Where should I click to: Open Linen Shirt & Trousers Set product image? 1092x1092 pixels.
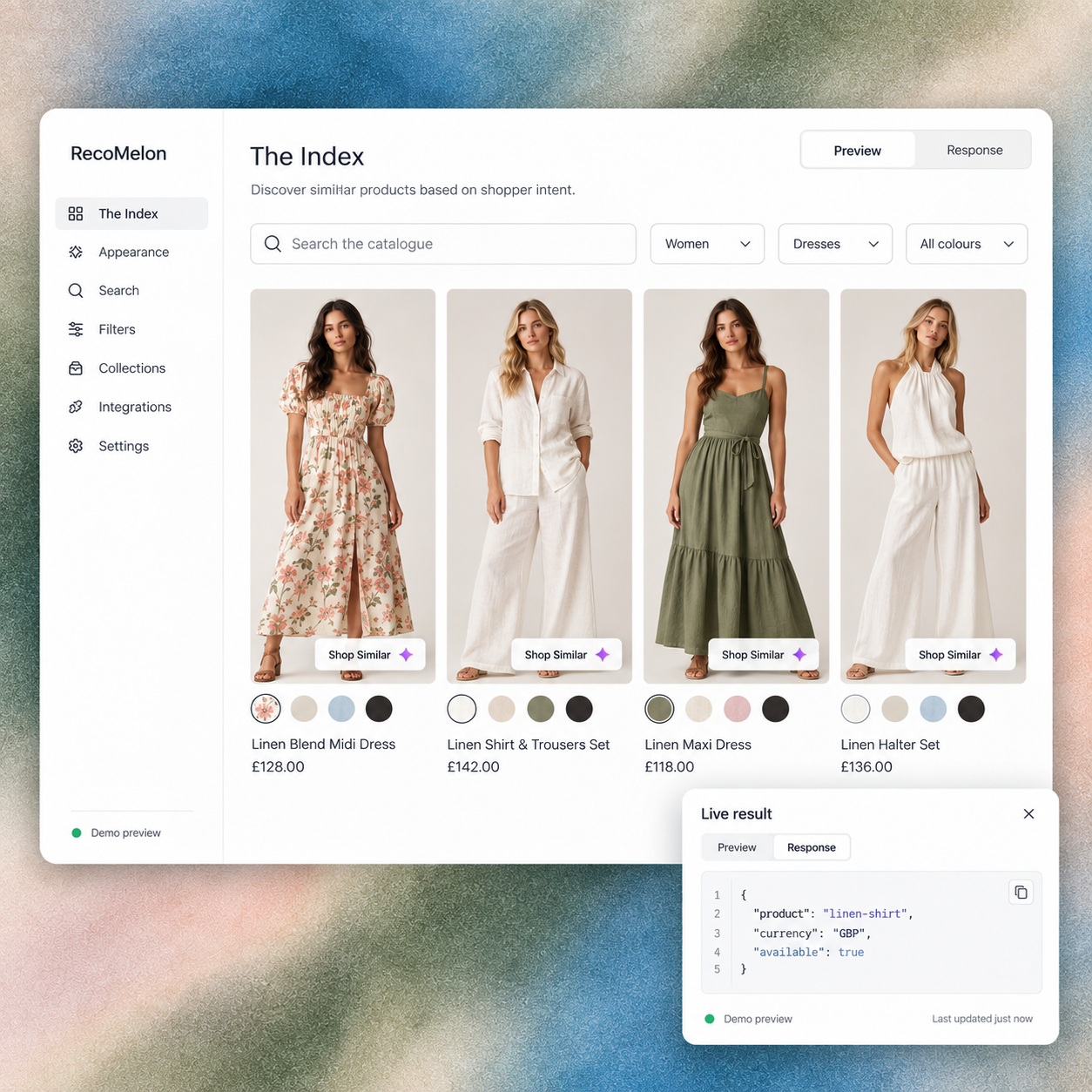(x=540, y=486)
